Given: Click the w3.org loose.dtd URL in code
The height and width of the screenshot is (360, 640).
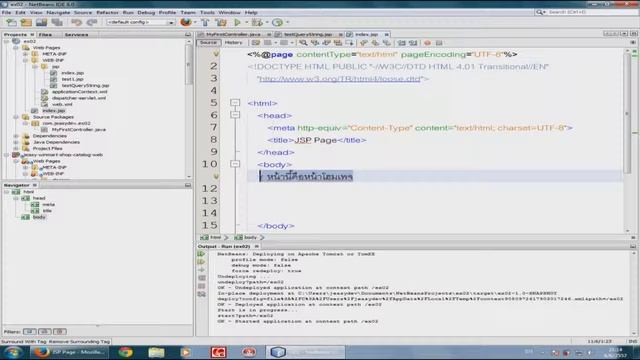Looking at the screenshot, I should [x=340, y=79].
